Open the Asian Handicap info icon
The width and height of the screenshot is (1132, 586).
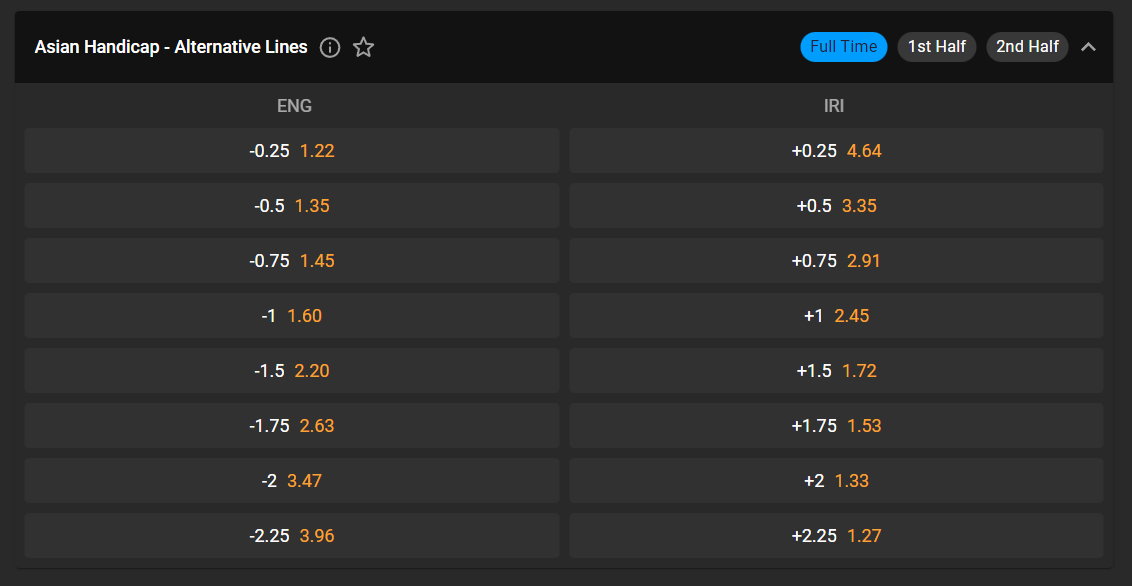point(330,48)
